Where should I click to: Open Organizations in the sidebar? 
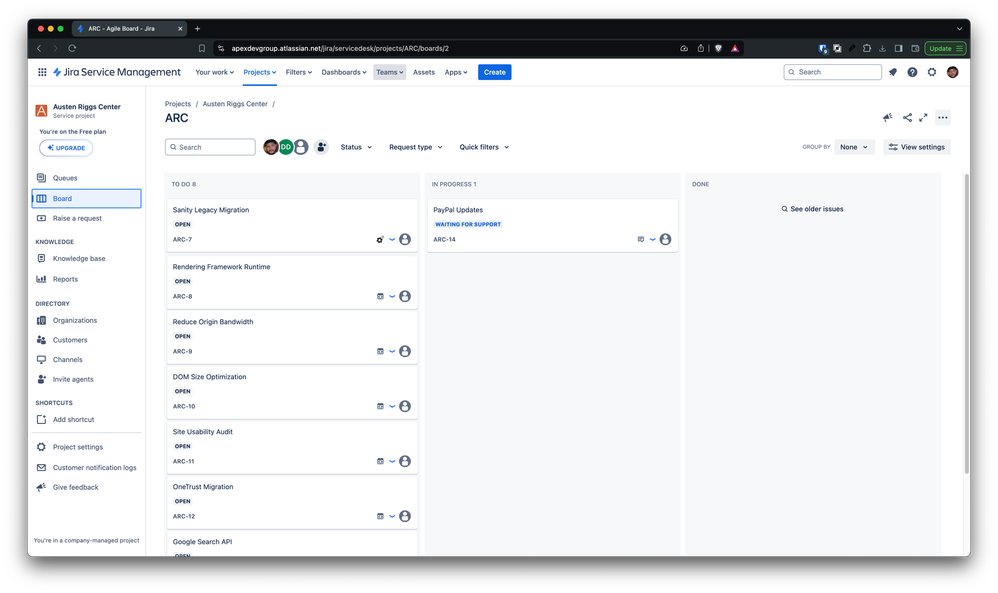87,321
